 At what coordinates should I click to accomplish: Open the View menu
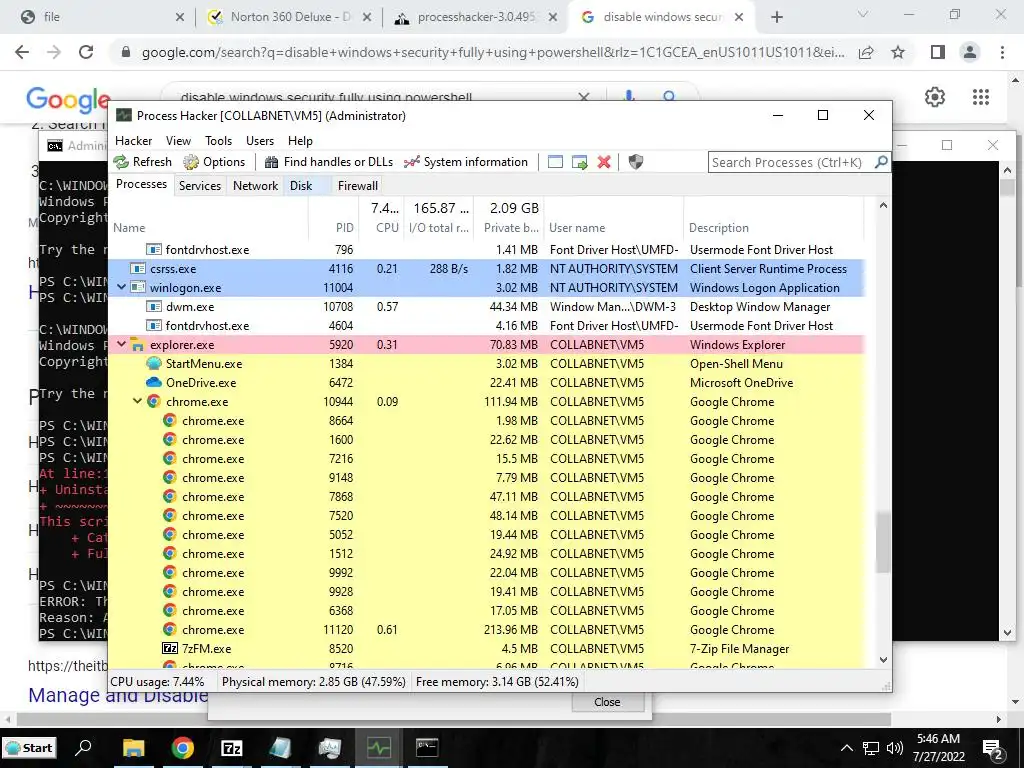pyautogui.click(x=178, y=141)
